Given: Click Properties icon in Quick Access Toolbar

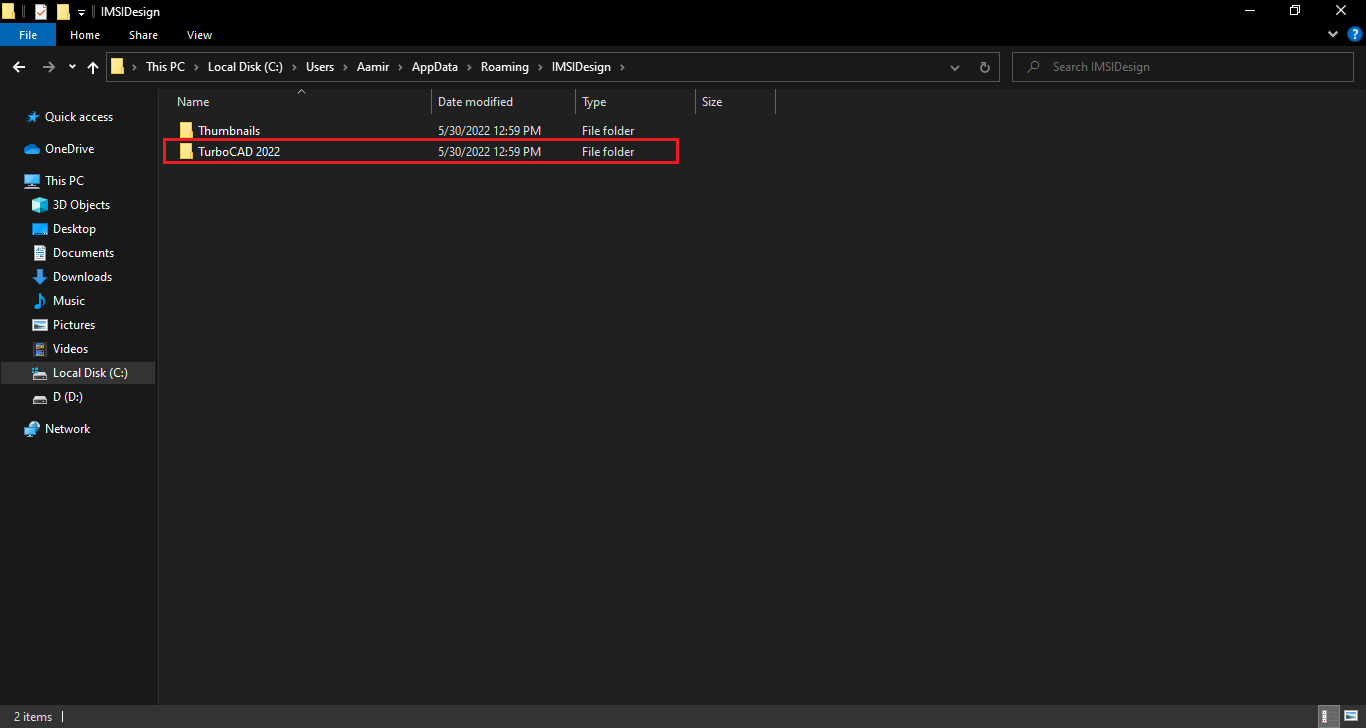Looking at the screenshot, I should pos(41,12).
